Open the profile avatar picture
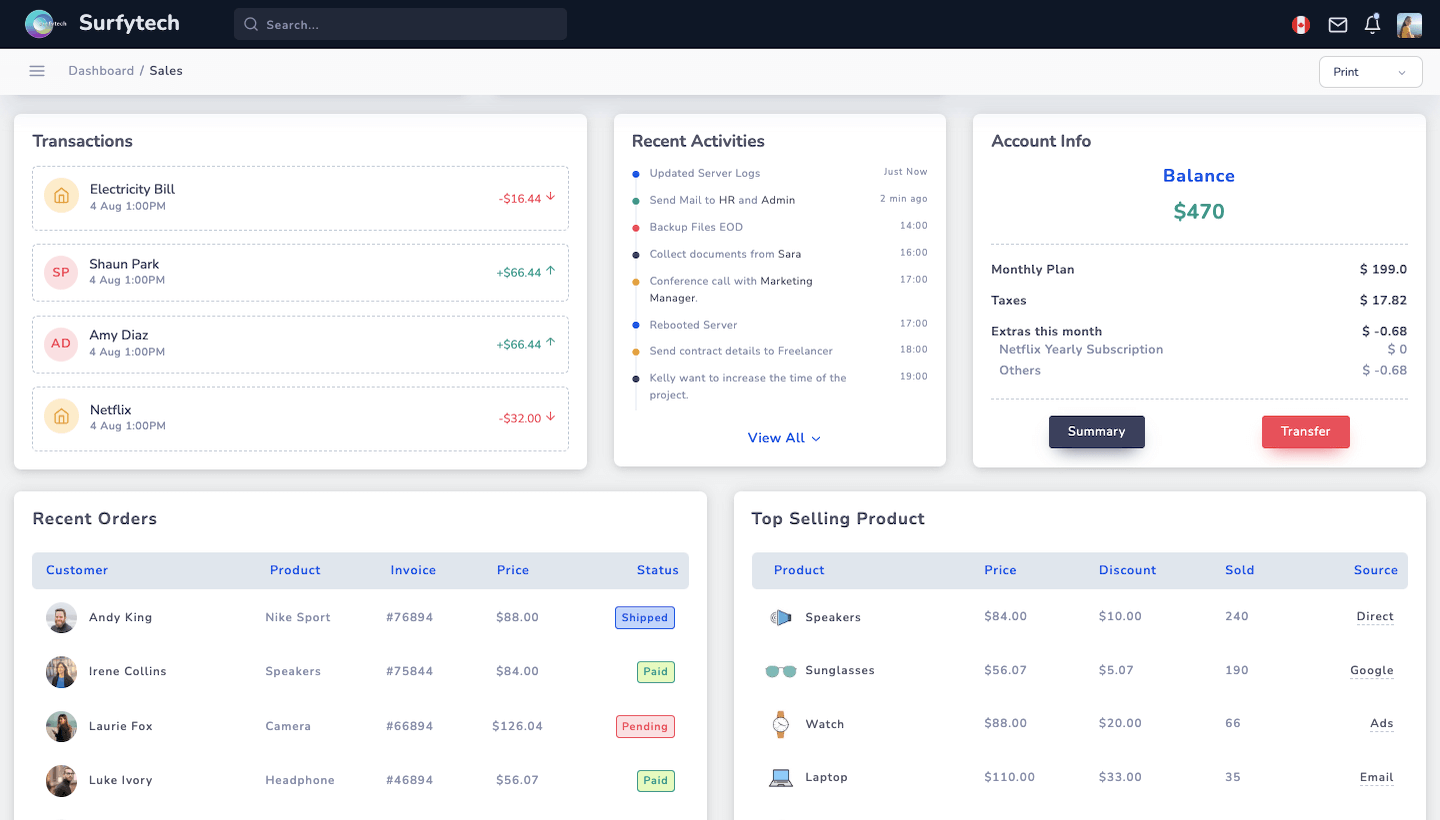The width and height of the screenshot is (1440, 820). [x=1409, y=24]
